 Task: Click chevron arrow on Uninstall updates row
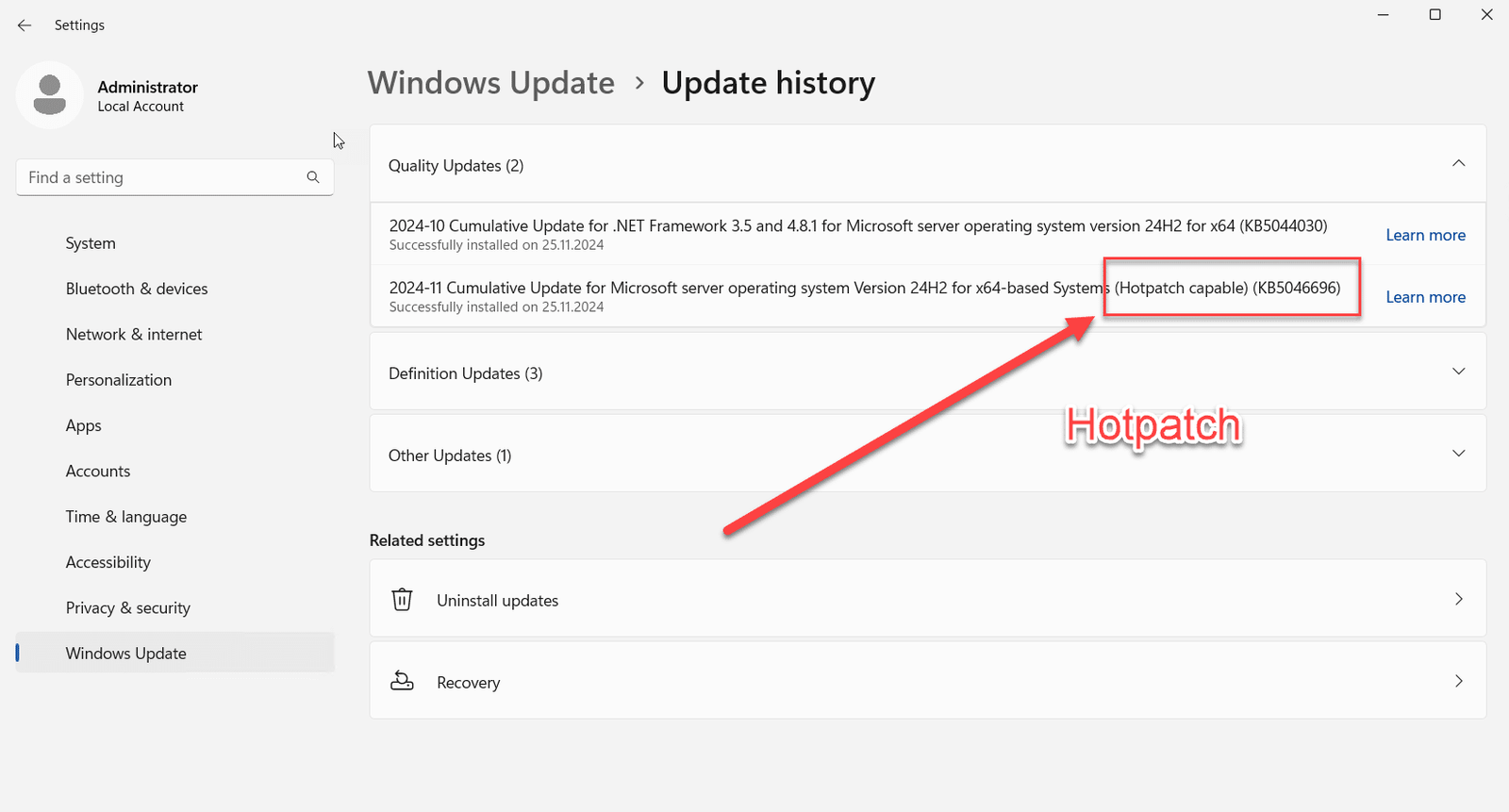point(1458,599)
